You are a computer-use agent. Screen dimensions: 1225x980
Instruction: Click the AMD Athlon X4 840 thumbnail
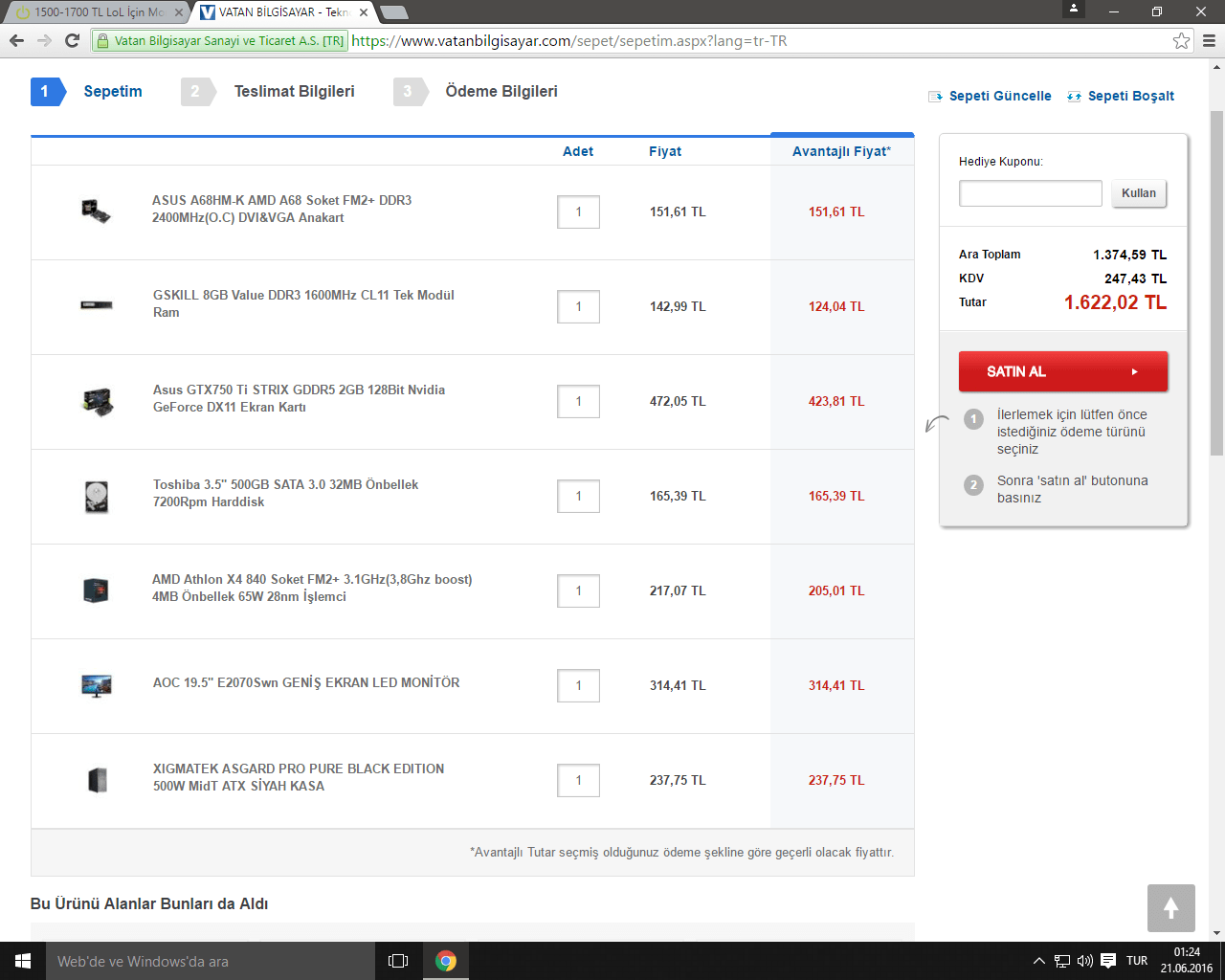coord(96,590)
